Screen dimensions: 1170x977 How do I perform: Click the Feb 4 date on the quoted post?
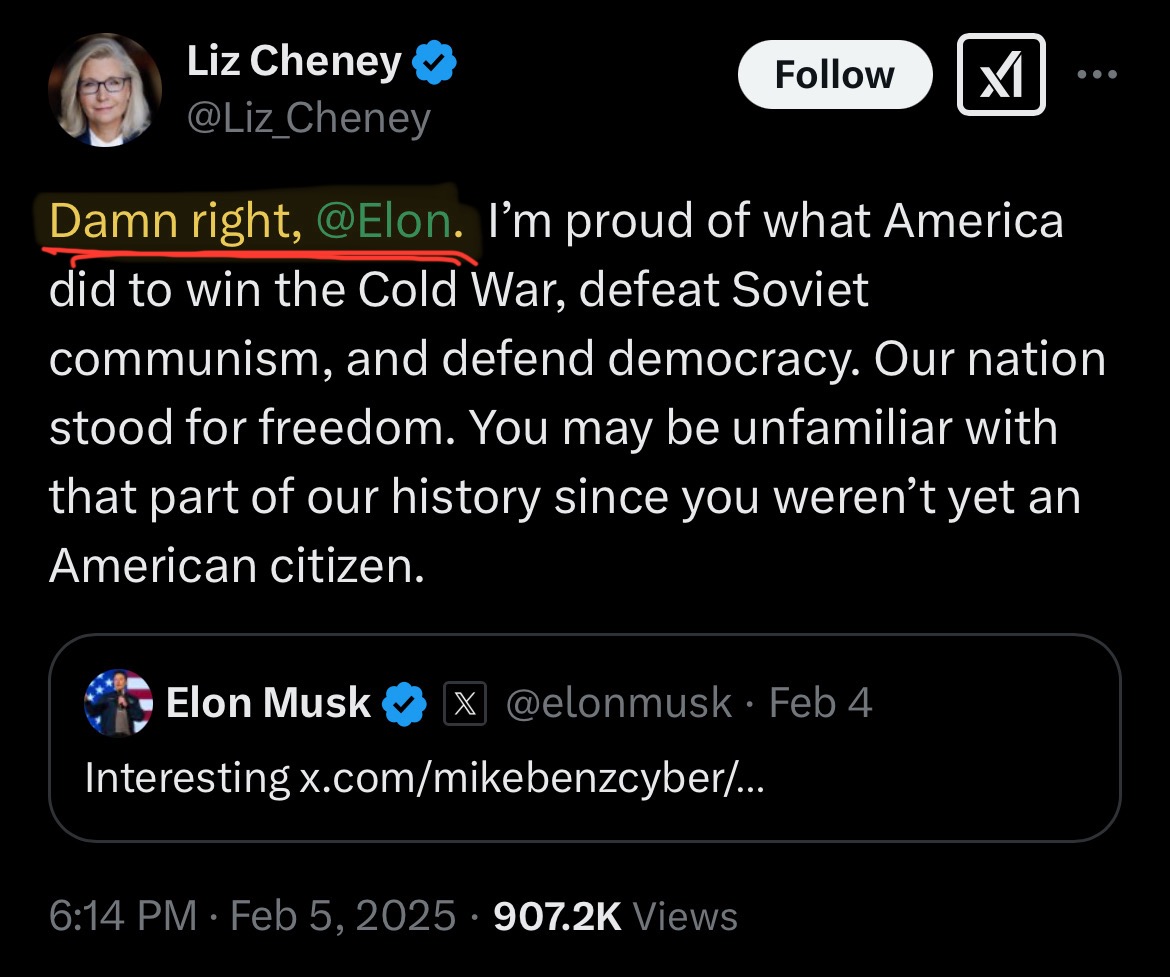[x=821, y=703]
